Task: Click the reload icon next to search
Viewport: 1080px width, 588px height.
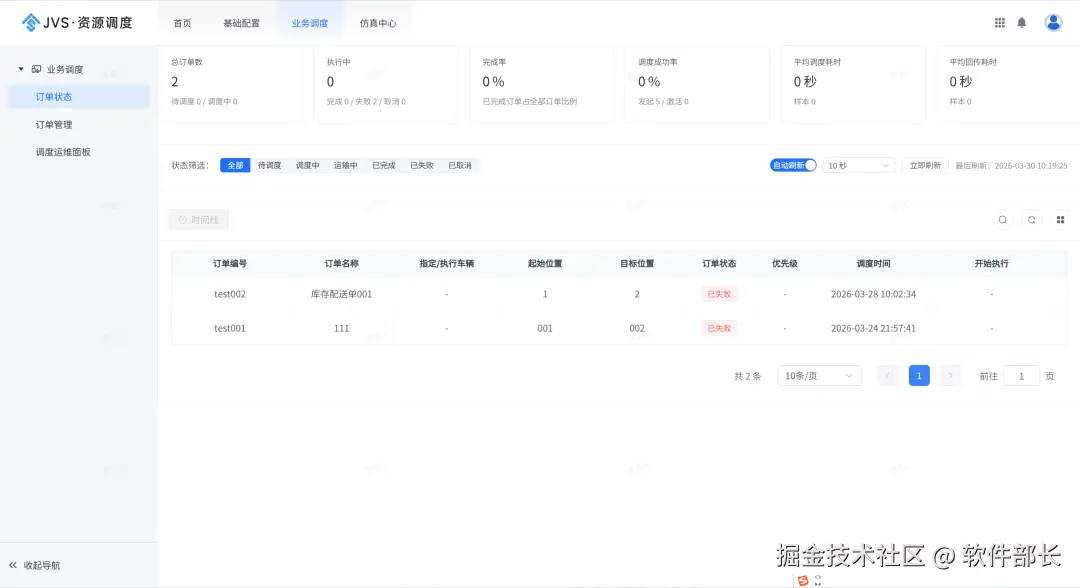Action: pos(1031,219)
